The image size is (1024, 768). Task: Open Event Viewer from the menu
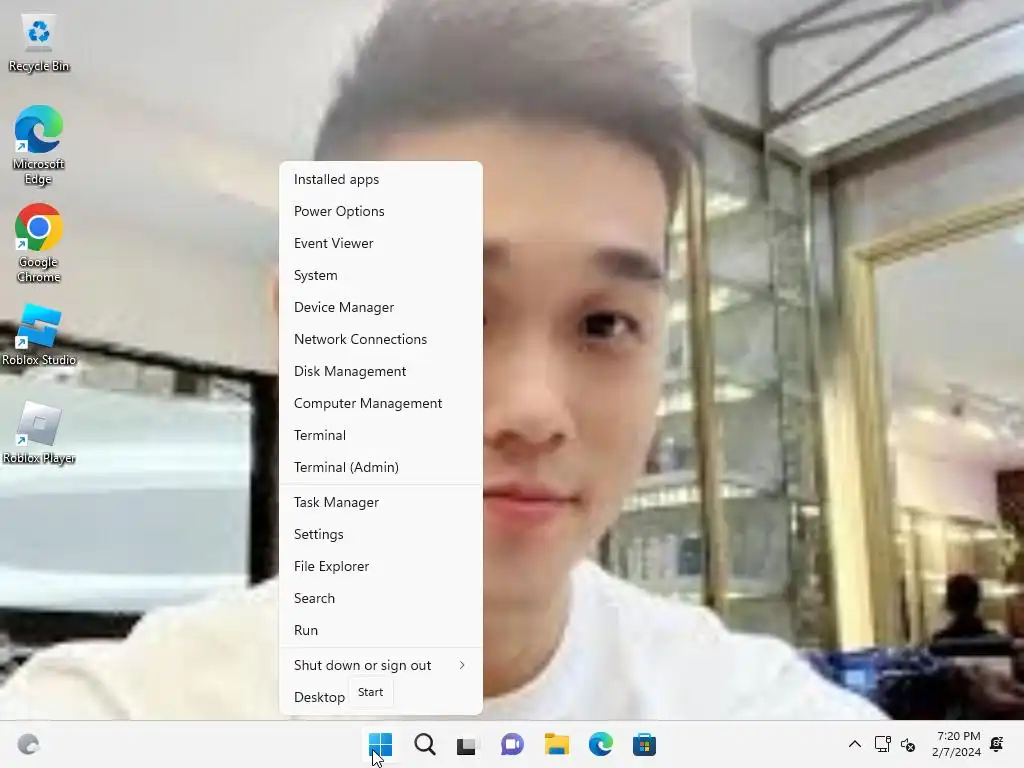pos(381,244)
